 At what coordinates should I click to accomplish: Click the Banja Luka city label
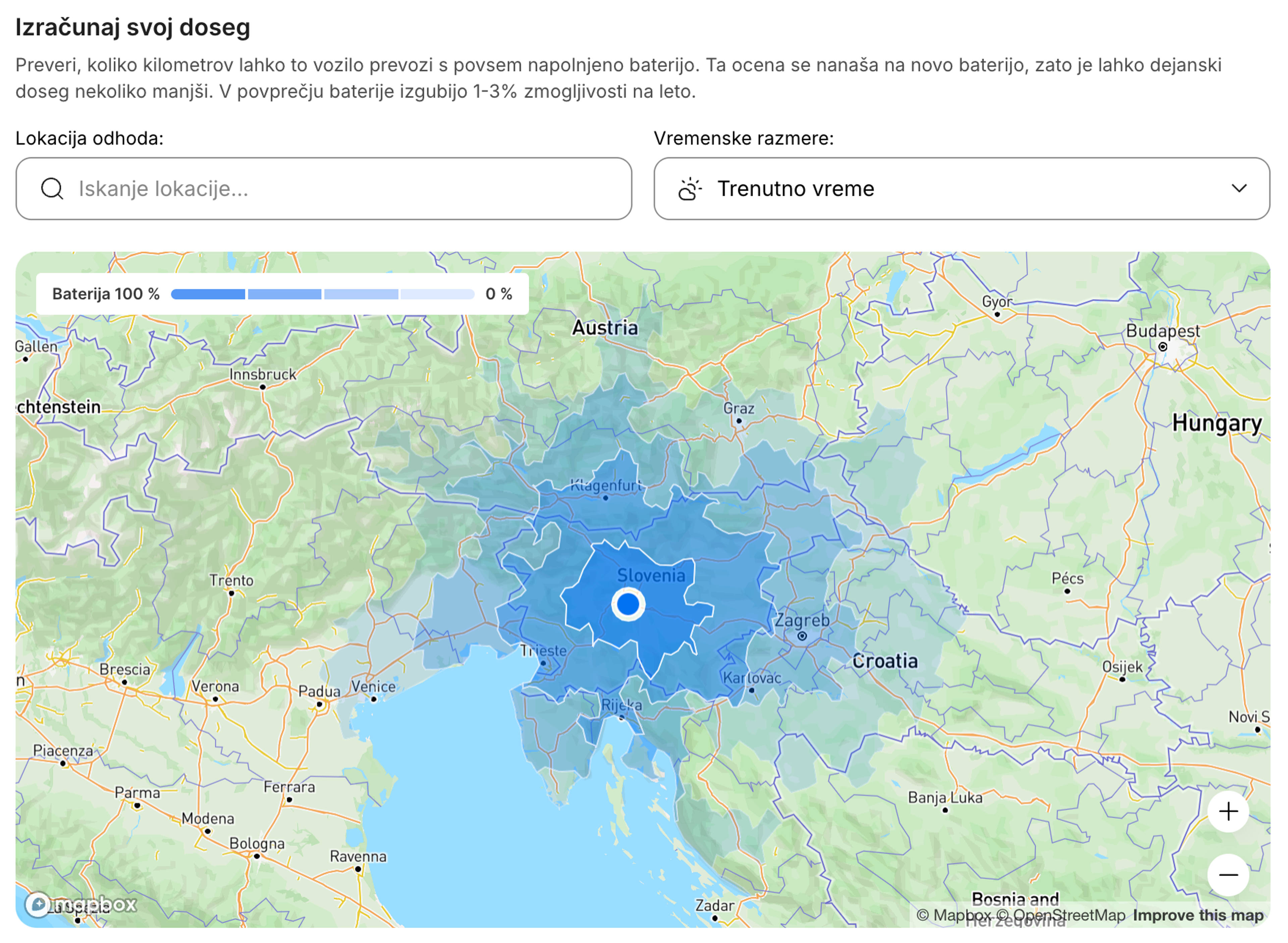tap(945, 797)
